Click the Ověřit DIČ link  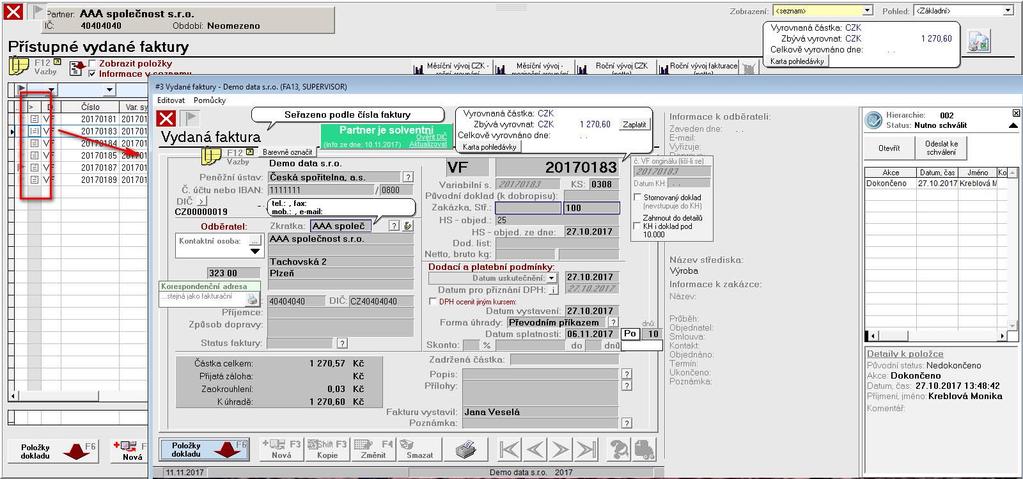point(432,136)
